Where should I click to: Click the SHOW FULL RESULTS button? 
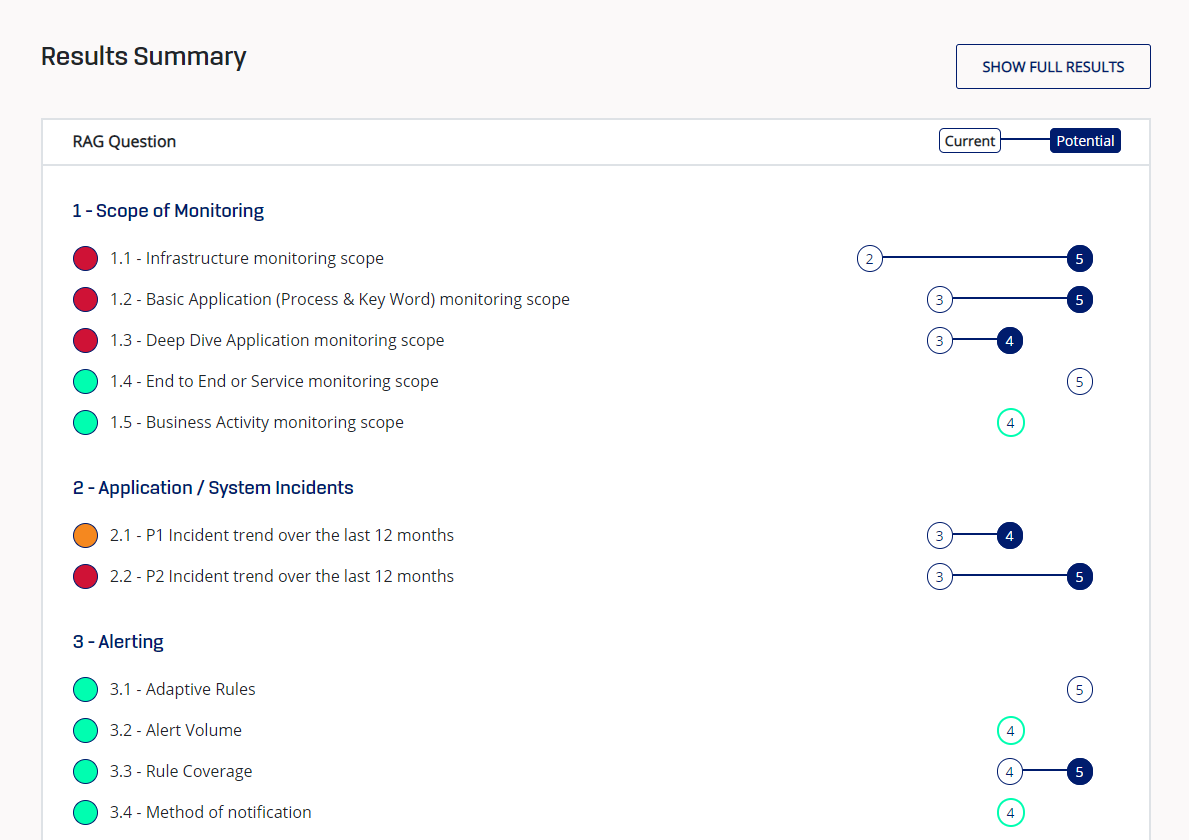1053,67
